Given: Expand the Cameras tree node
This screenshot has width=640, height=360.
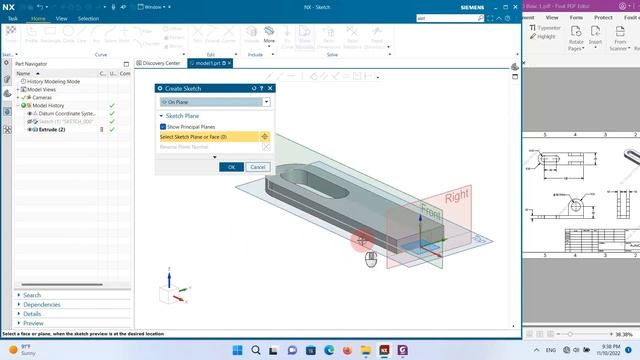Looking at the screenshot, I should pos(18,98).
